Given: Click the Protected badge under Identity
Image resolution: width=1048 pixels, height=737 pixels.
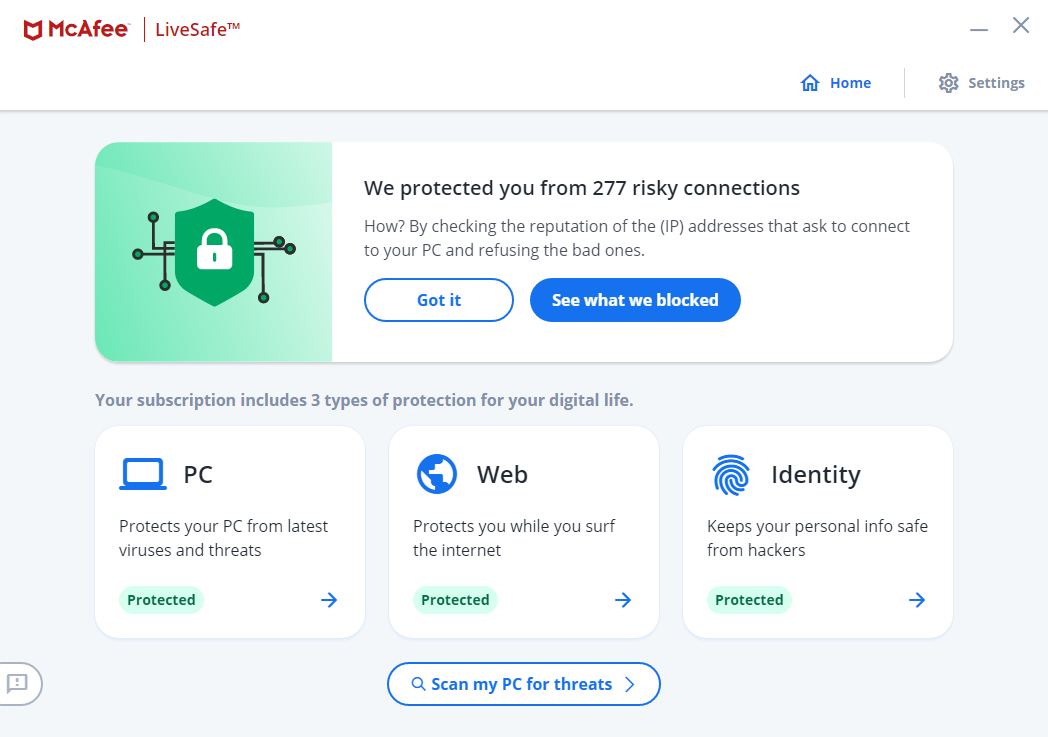Looking at the screenshot, I should pos(749,600).
